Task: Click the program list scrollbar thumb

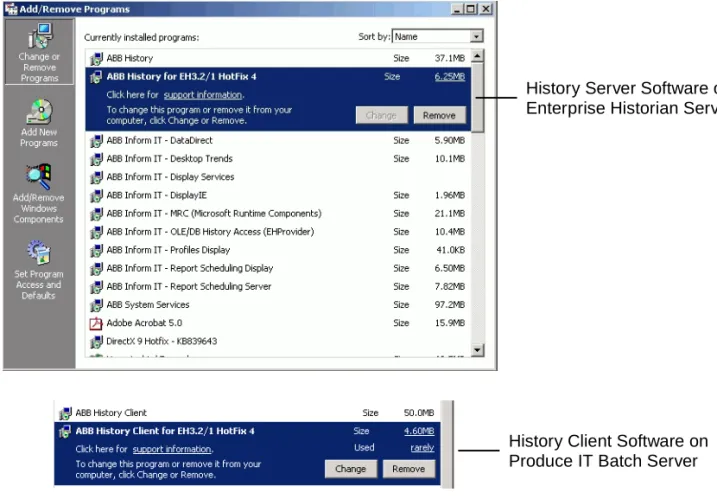Action: click(477, 97)
